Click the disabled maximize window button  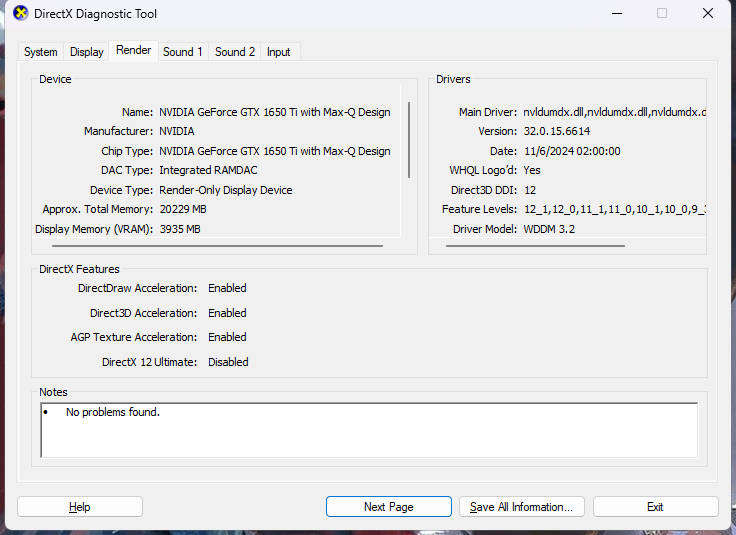click(662, 14)
